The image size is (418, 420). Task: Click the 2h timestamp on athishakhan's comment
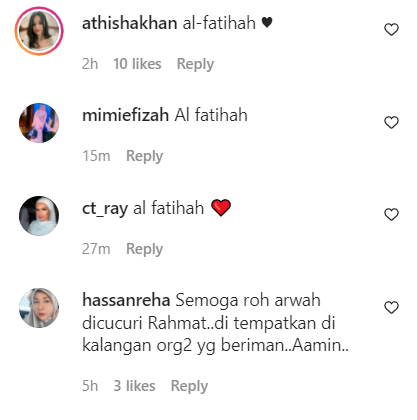[x=90, y=64]
